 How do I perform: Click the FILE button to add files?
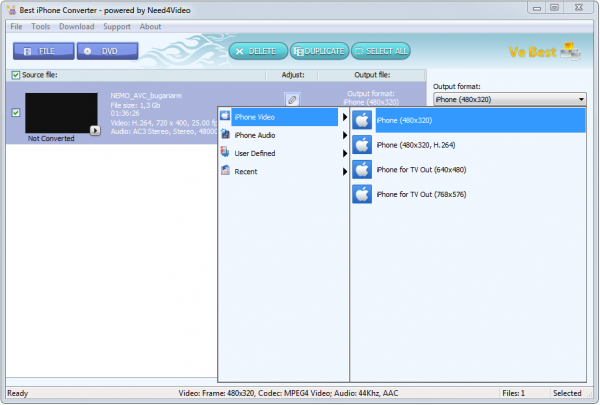pos(44,51)
